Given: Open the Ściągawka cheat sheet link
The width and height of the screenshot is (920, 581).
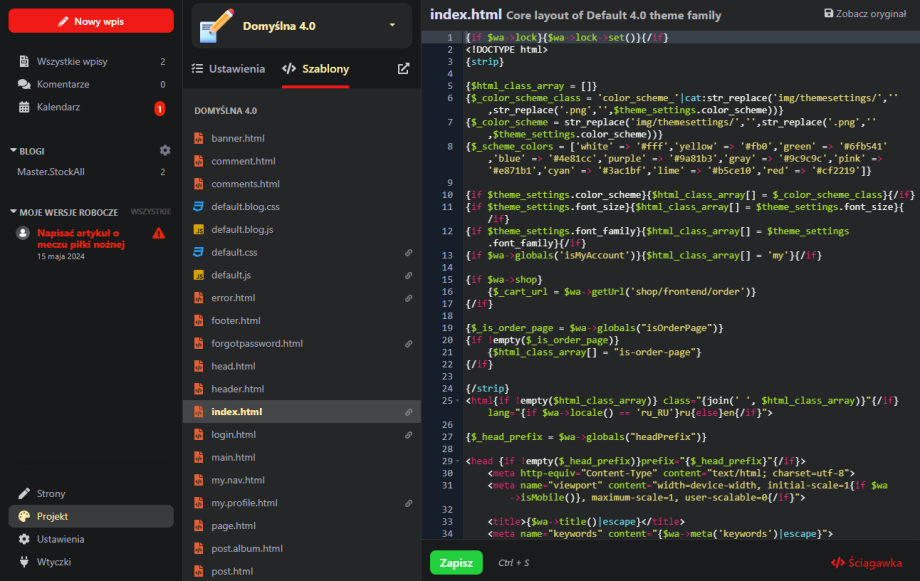Looking at the screenshot, I should [867, 563].
